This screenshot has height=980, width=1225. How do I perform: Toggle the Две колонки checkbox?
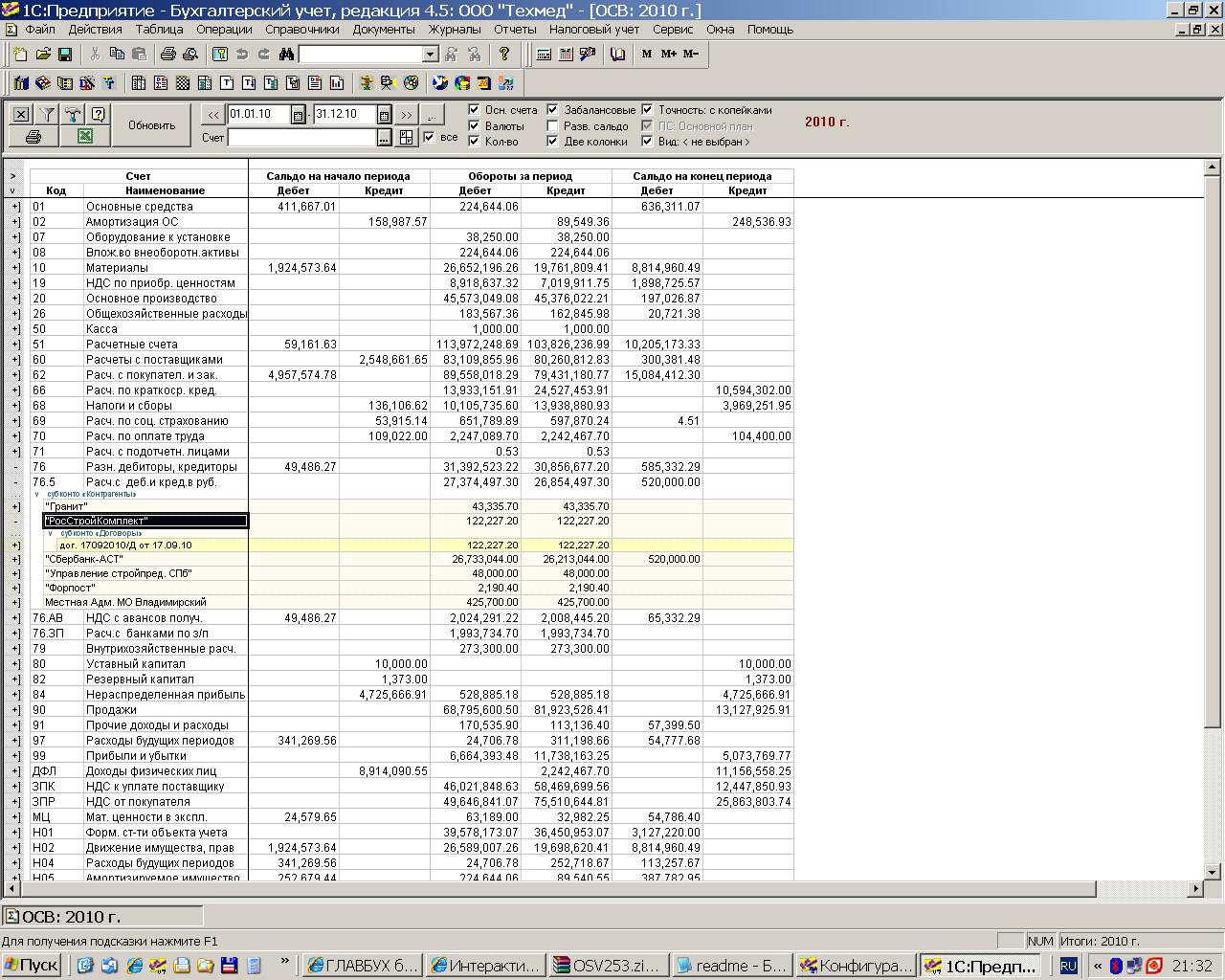pyautogui.click(x=553, y=141)
